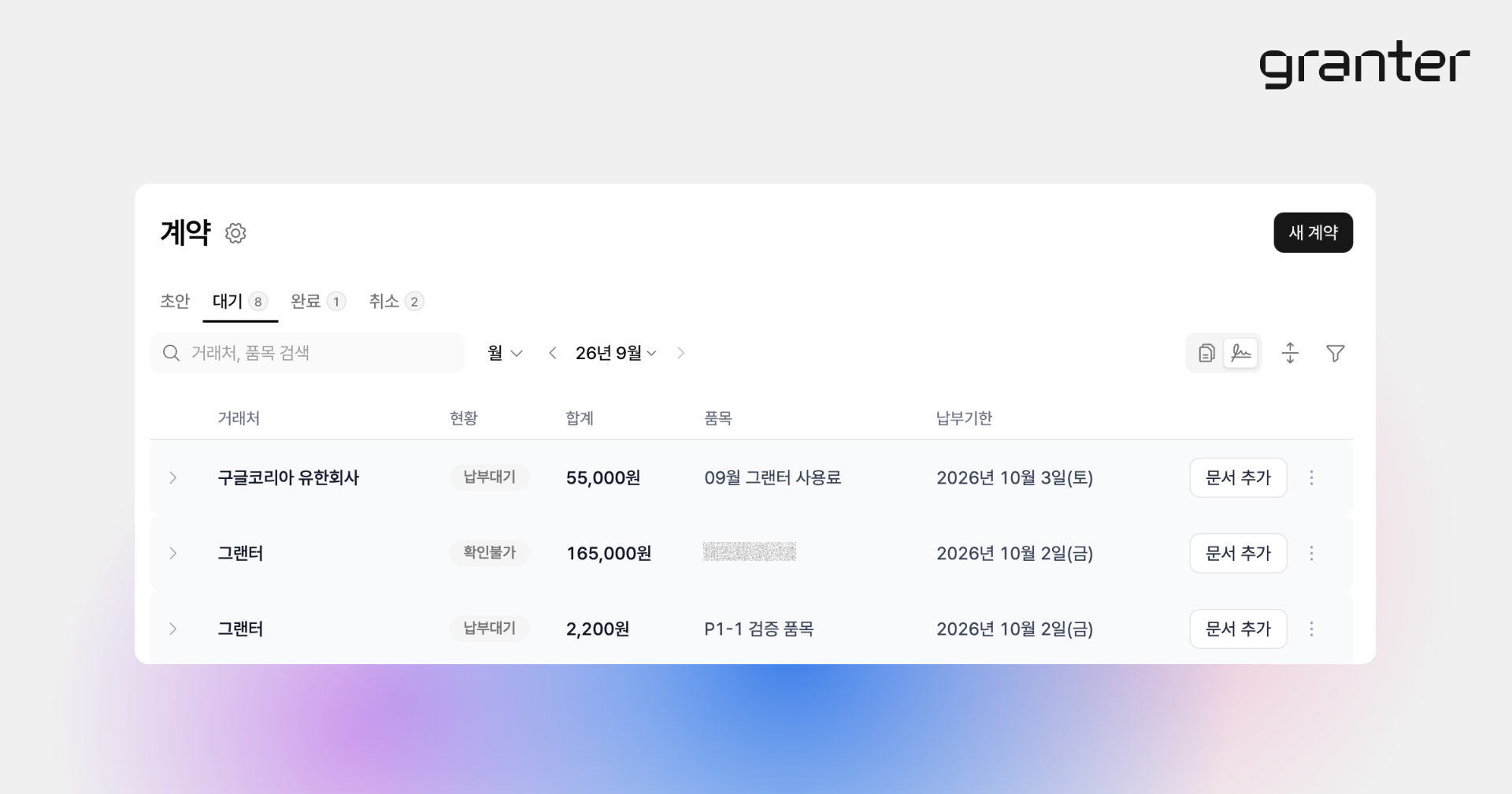The width and height of the screenshot is (1512, 794).
Task: Click the 2026년 10월 3일(토) due date
Action: [x=1014, y=477]
